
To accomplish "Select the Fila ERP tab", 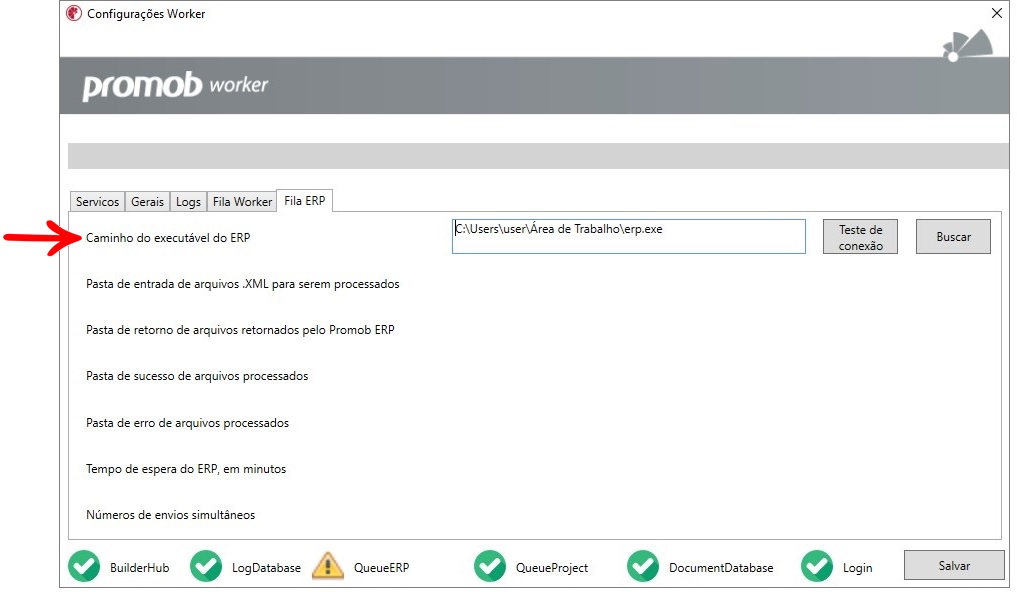I will pyautogui.click(x=305, y=200).
